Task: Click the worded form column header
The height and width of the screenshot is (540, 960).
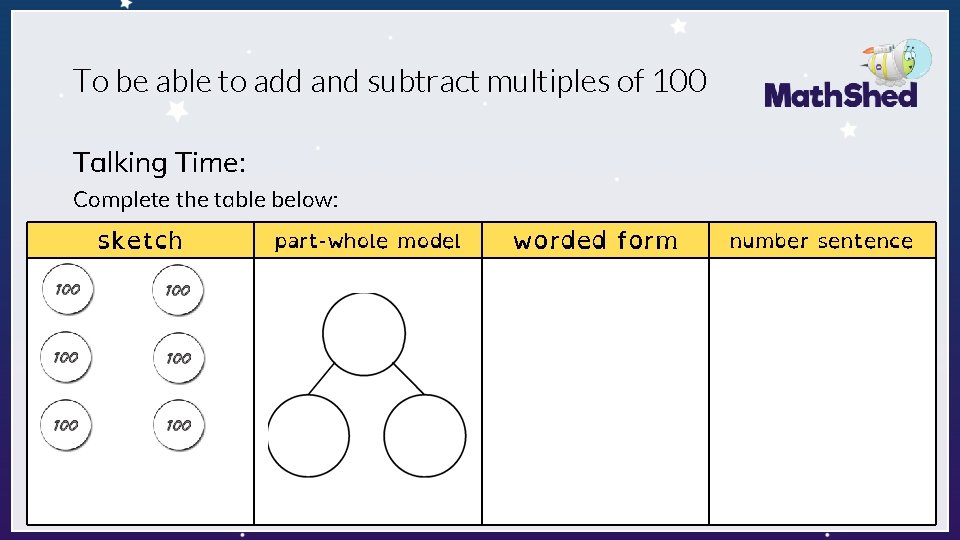Action: coord(596,240)
